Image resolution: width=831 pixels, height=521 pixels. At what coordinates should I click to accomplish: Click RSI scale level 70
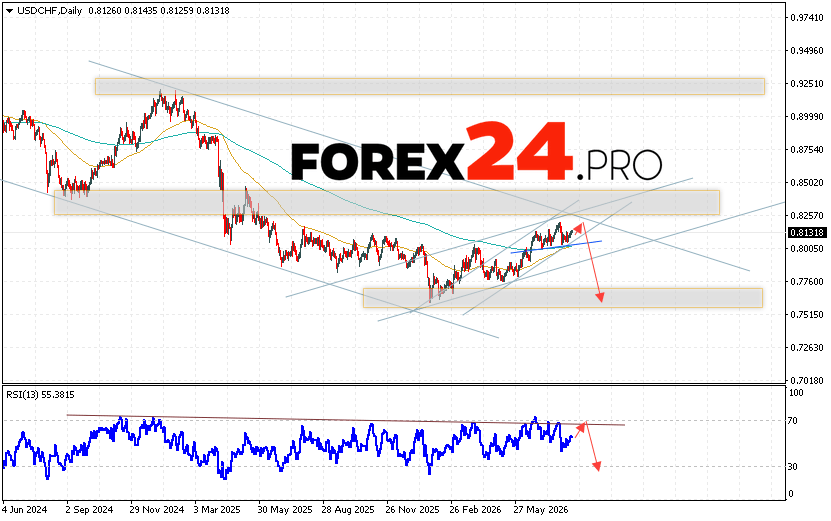pos(793,421)
